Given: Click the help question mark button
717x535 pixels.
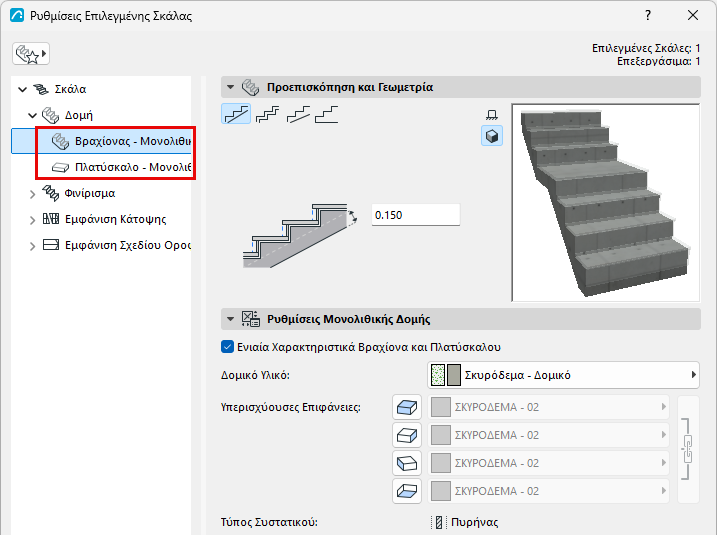Looking at the screenshot, I should 648,16.
